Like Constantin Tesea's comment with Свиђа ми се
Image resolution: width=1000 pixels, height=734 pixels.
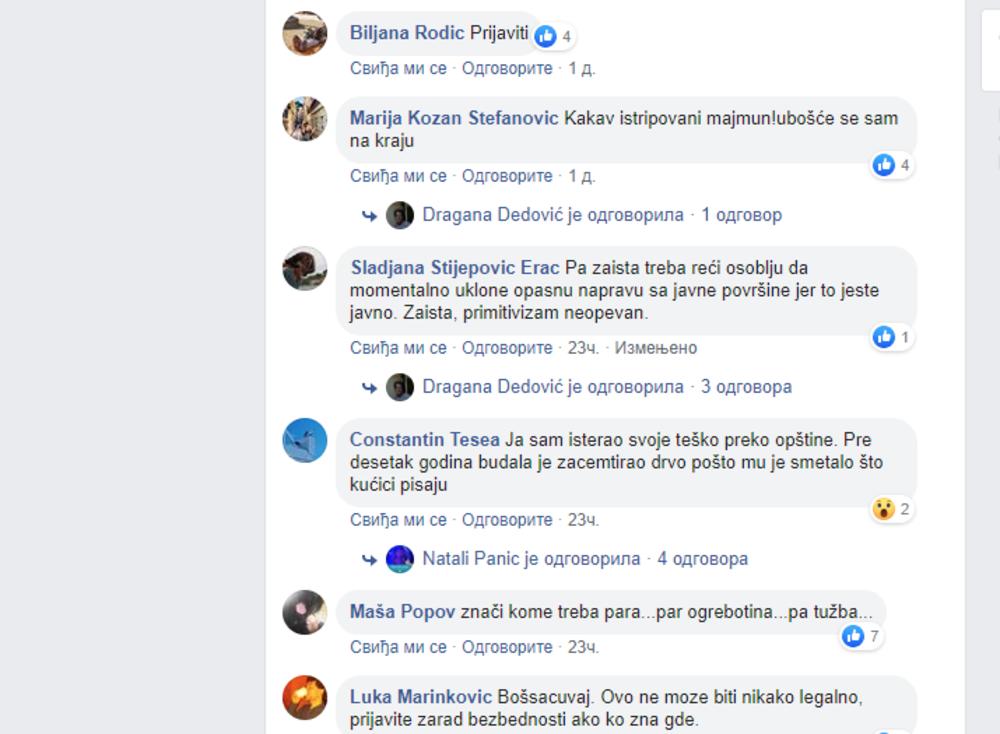point(398,520)
